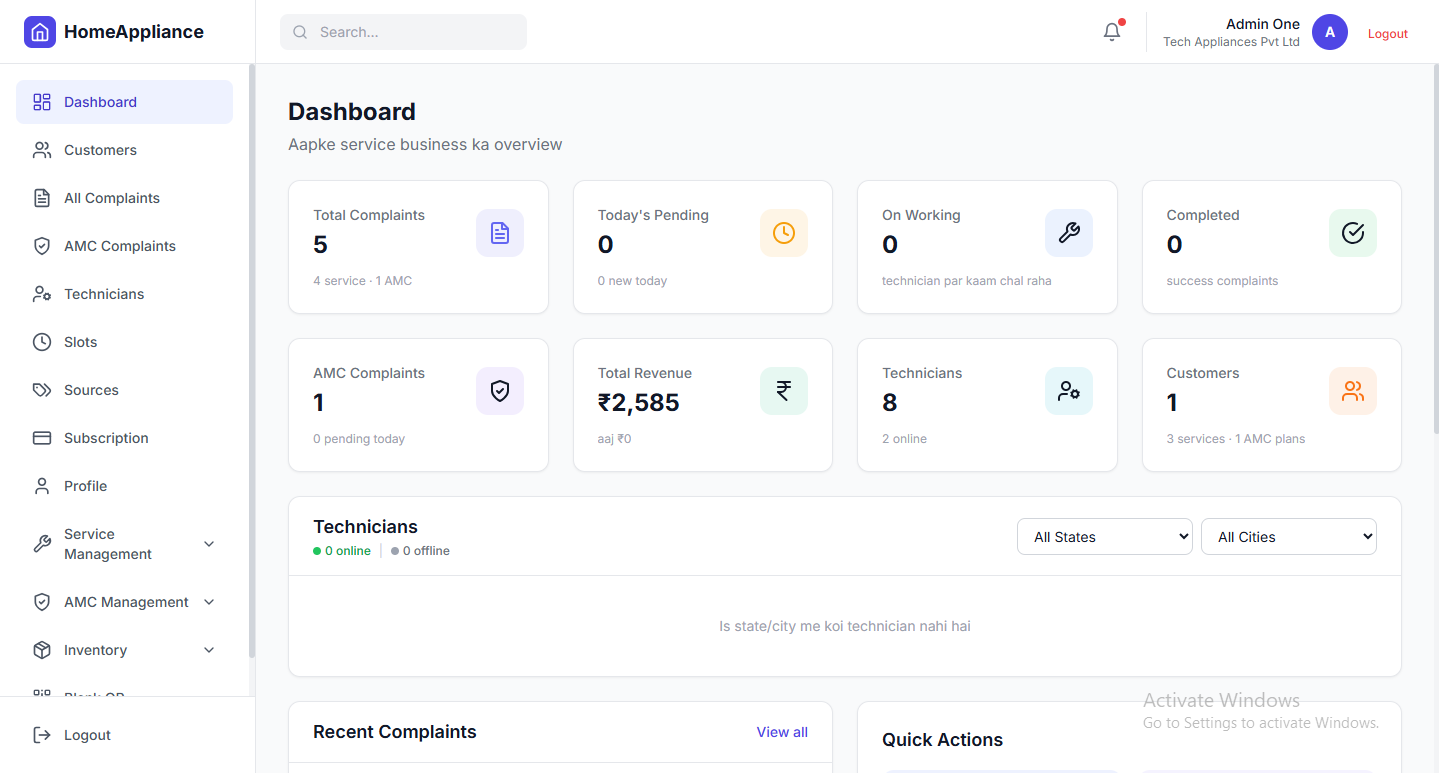Click the AMC Management shield icon

click(x=42, y=602)
